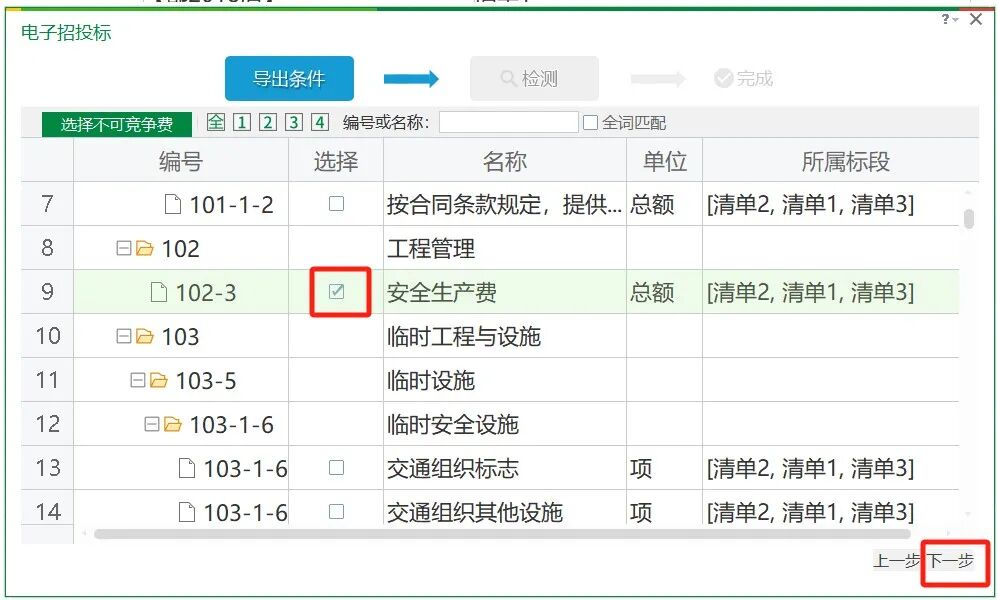Collapse the 103-5 临时设施 node
The height and width of the screenshot is (600, 997).
coord(138,380)
